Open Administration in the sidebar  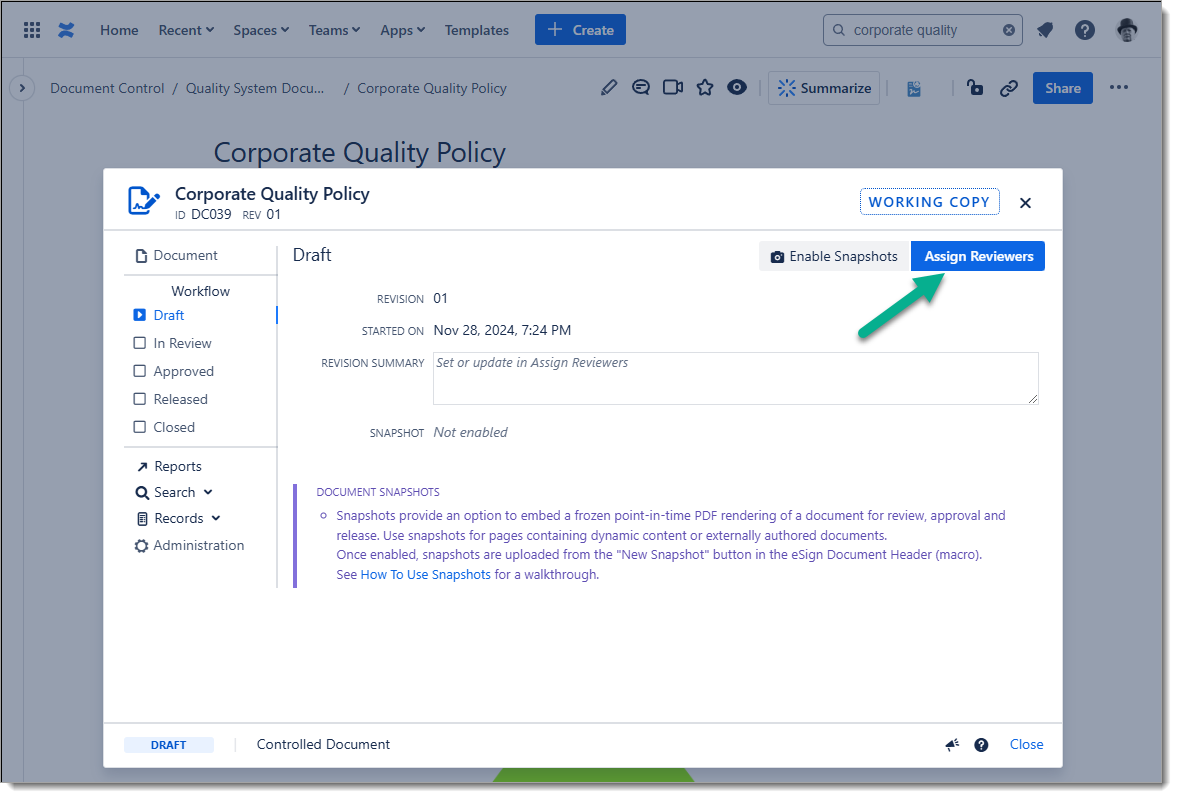coord(198,545)
